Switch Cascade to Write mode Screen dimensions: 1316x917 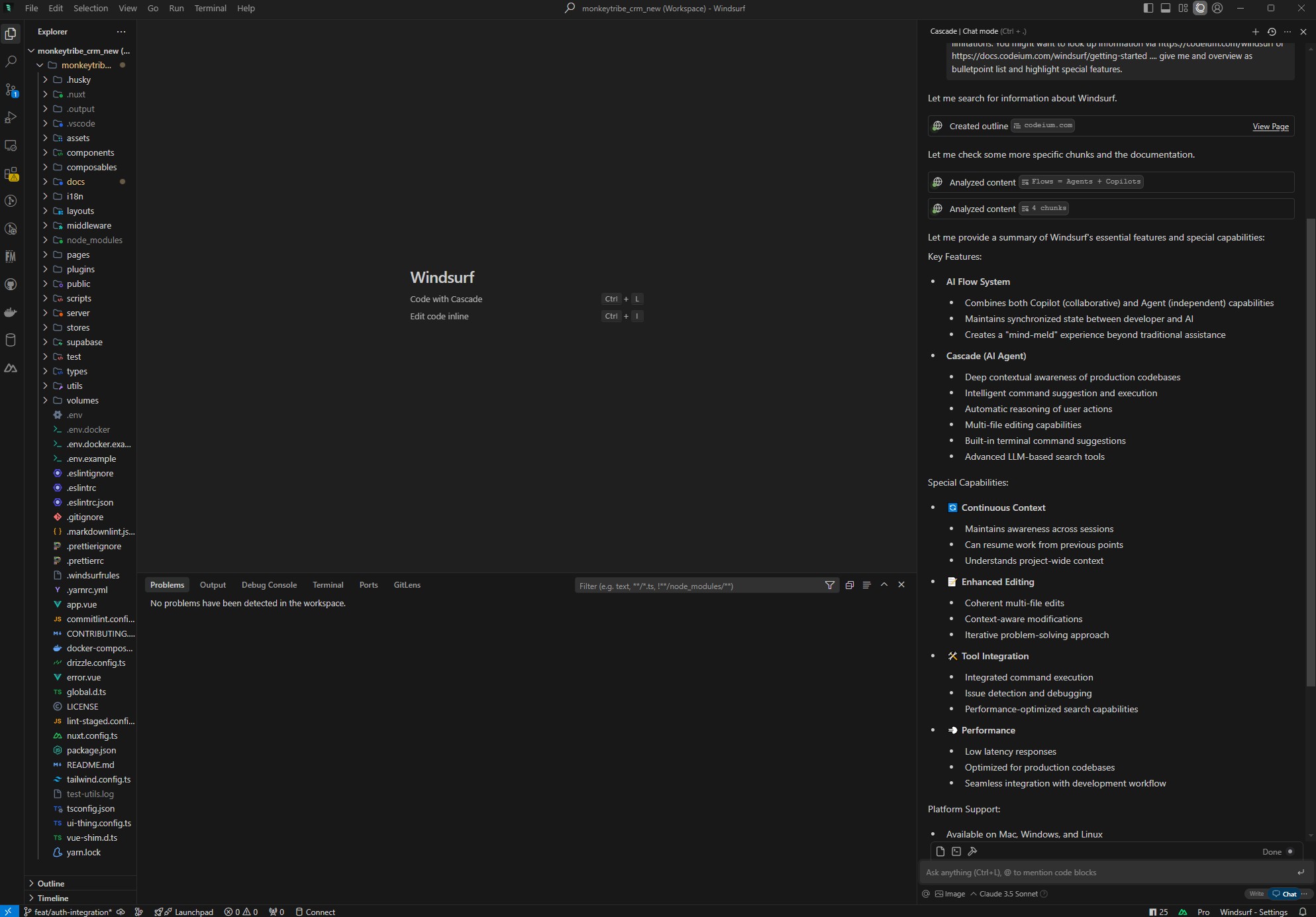coord(1256,894)
